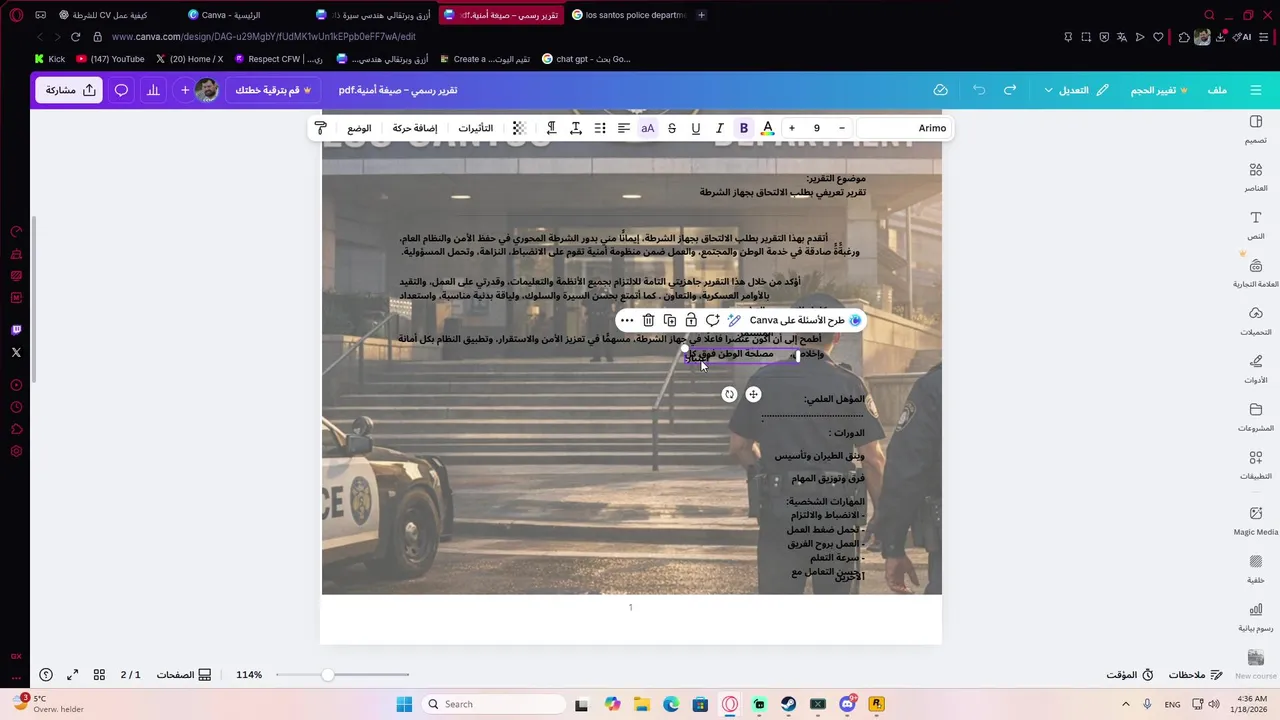Open the خلفية background side panel
The height and width of the screenshot is (720, 1280).
(1255, 569)
